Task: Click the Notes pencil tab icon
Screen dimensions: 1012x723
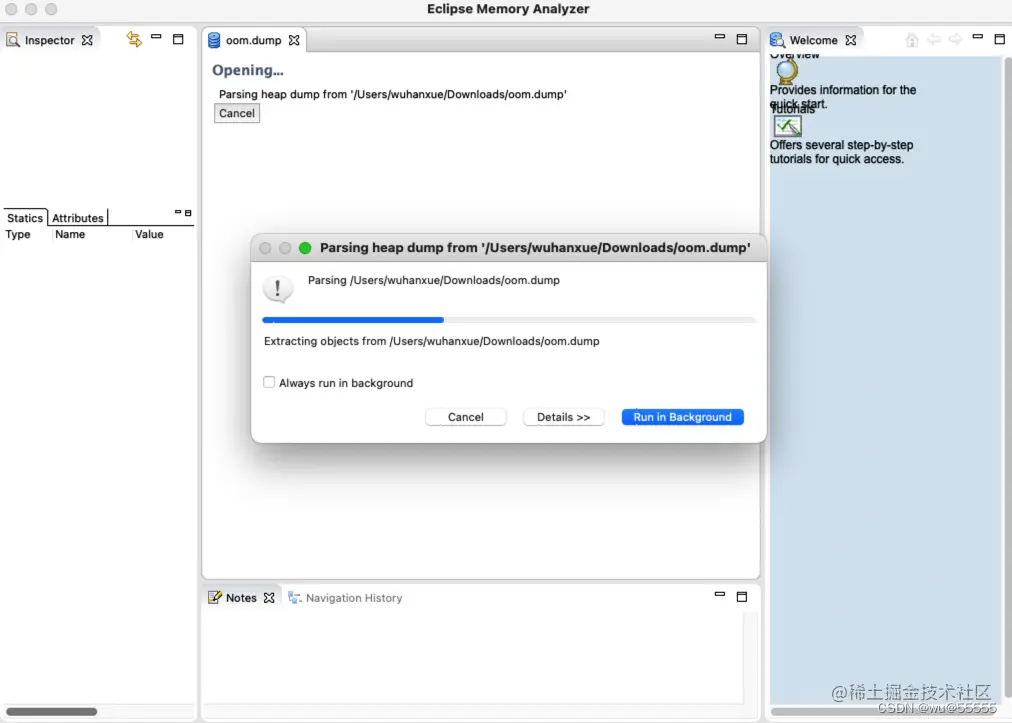Action: pos(215,598)
